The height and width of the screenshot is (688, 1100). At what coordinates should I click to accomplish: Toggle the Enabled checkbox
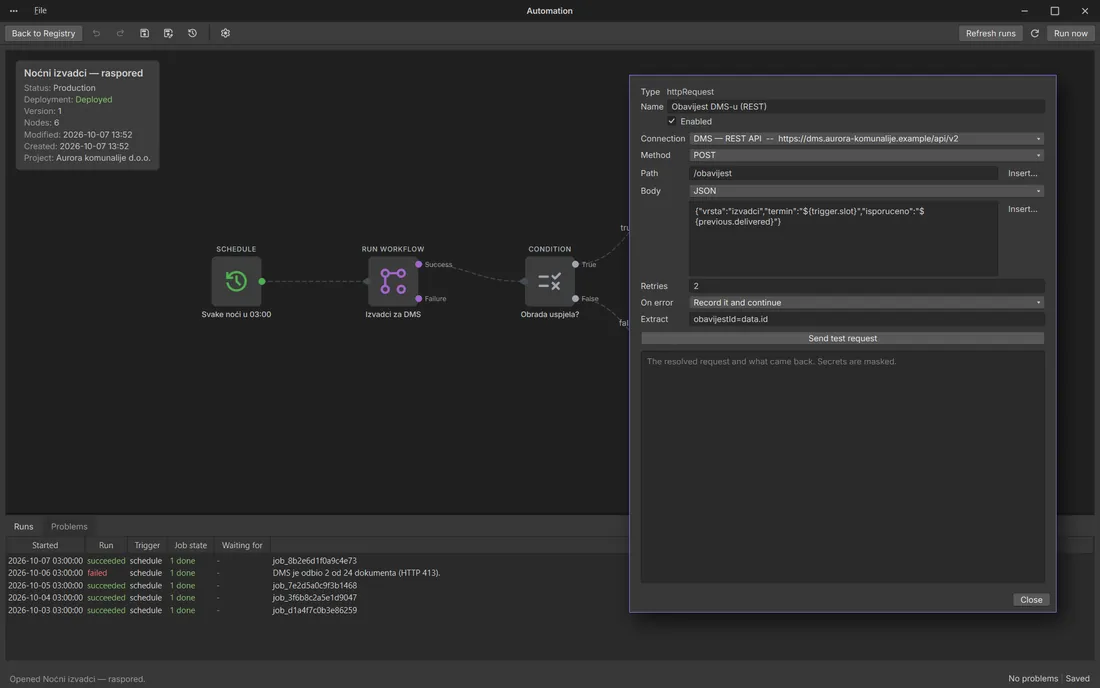(x=671, y=121)
